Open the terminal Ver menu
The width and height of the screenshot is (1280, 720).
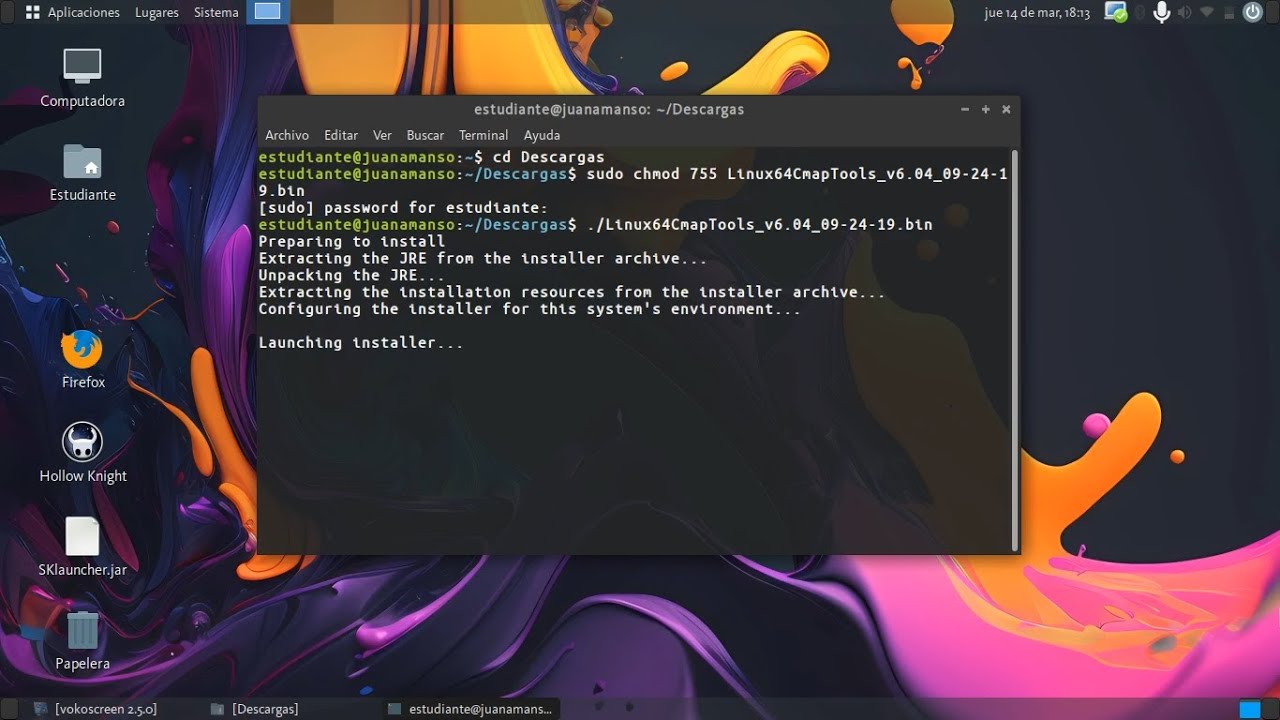(x=382, y=135)
